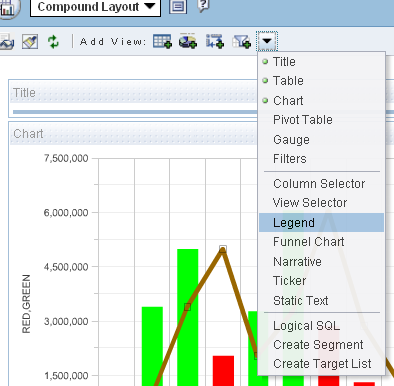Select Logical SQL menu entry
394x386 pixels.
click(x=321, y=326)
